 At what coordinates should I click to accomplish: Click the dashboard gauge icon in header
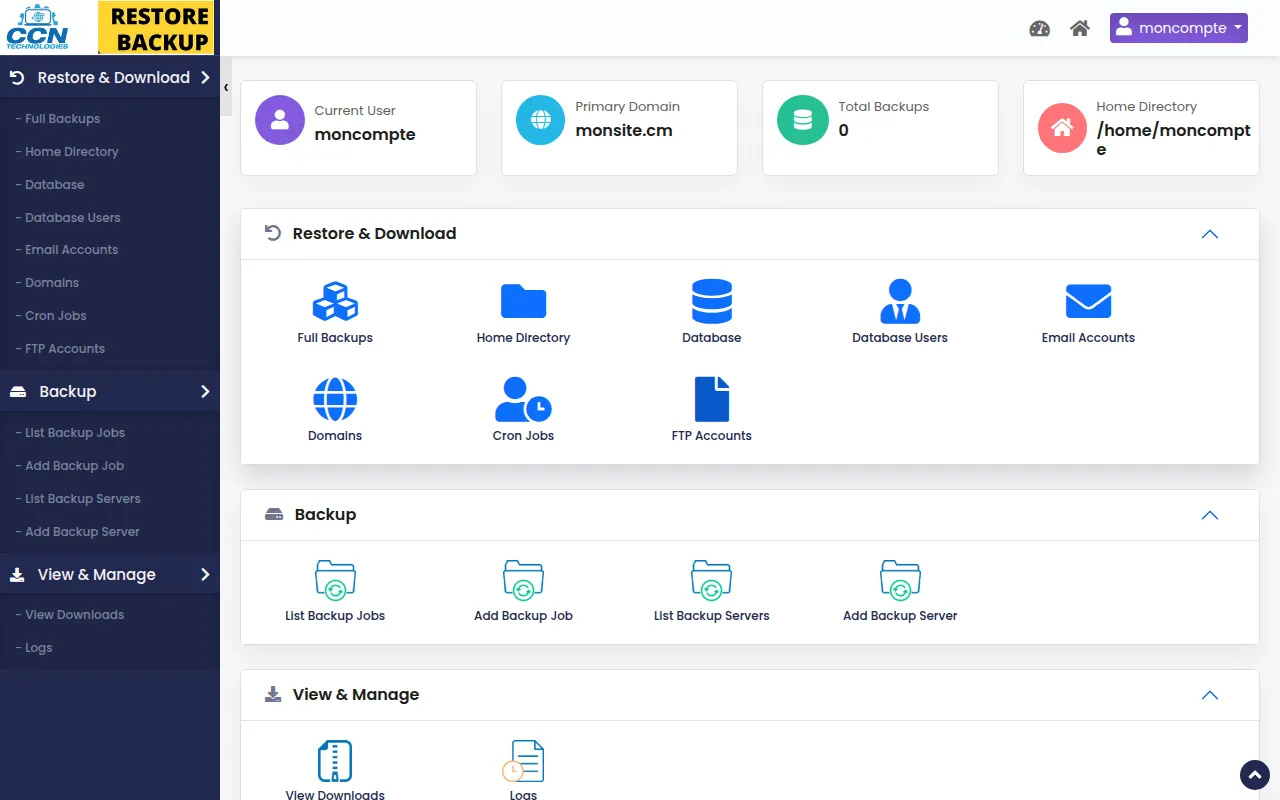1040,28
